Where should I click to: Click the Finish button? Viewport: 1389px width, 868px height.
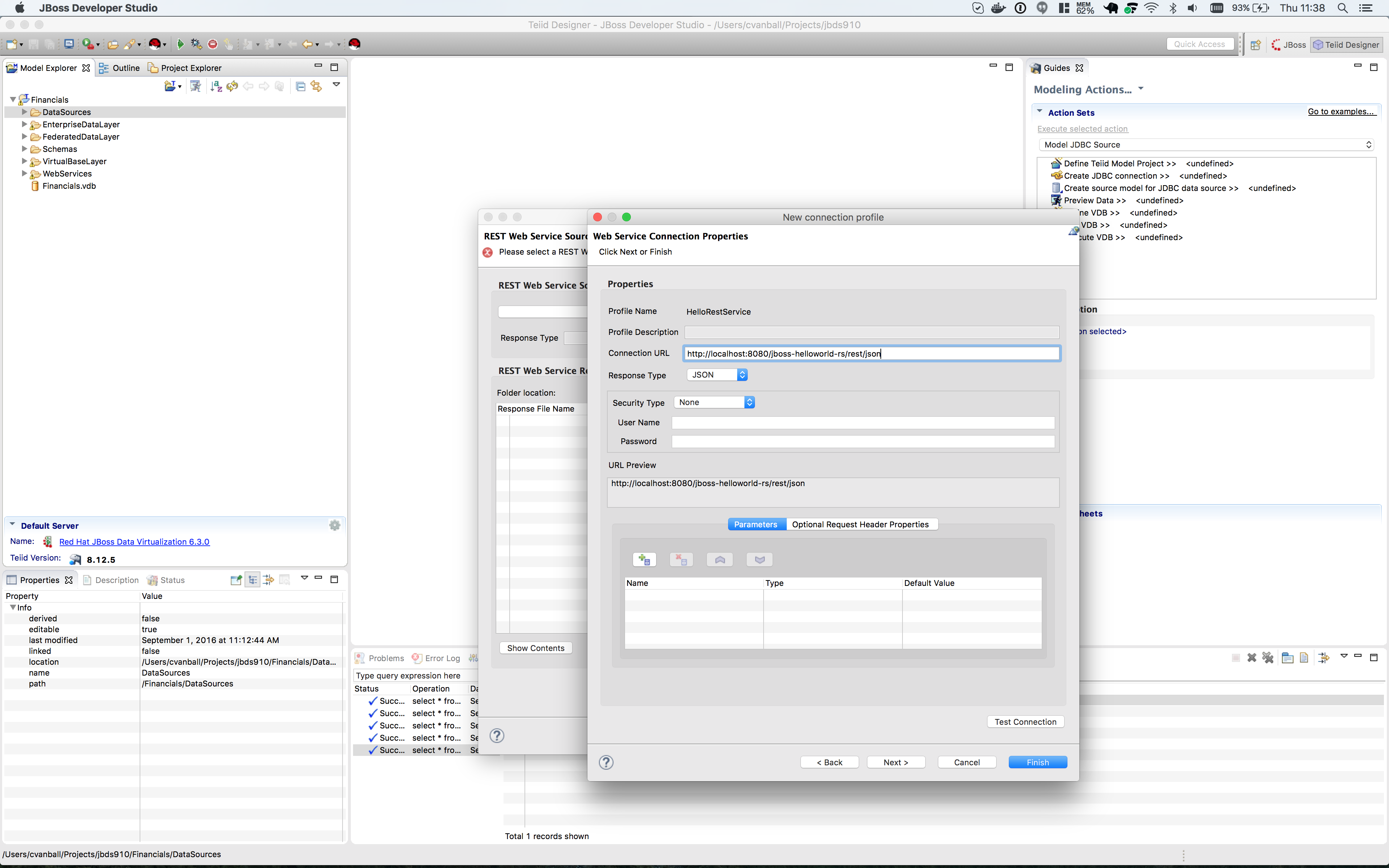pos(1037,762)
